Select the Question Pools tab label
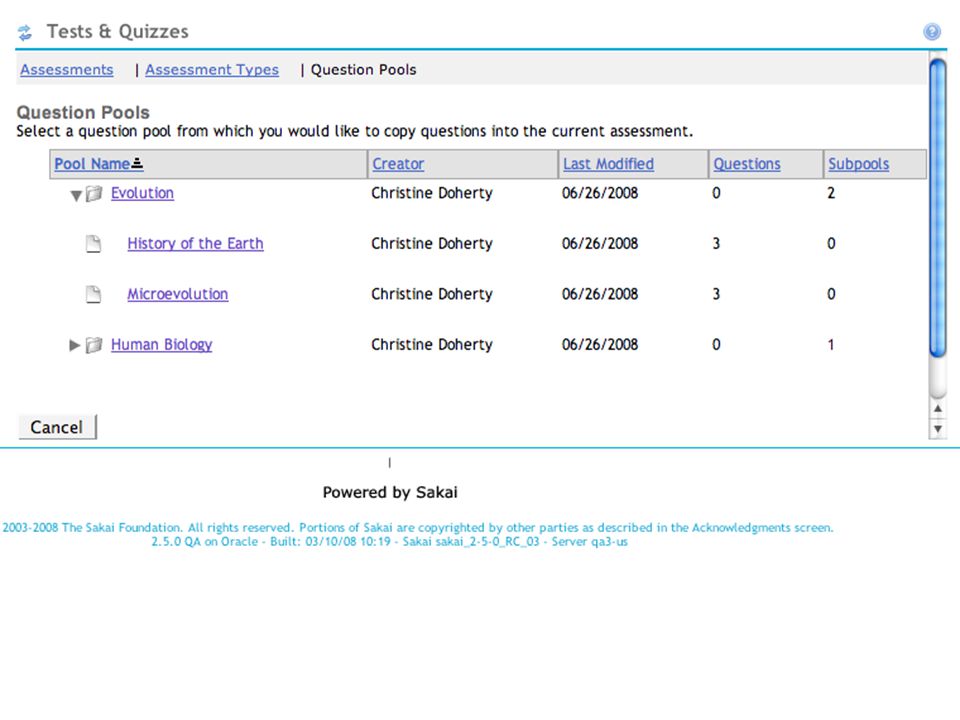The width and height of the screenshot is (960, 720). (364, 70)
